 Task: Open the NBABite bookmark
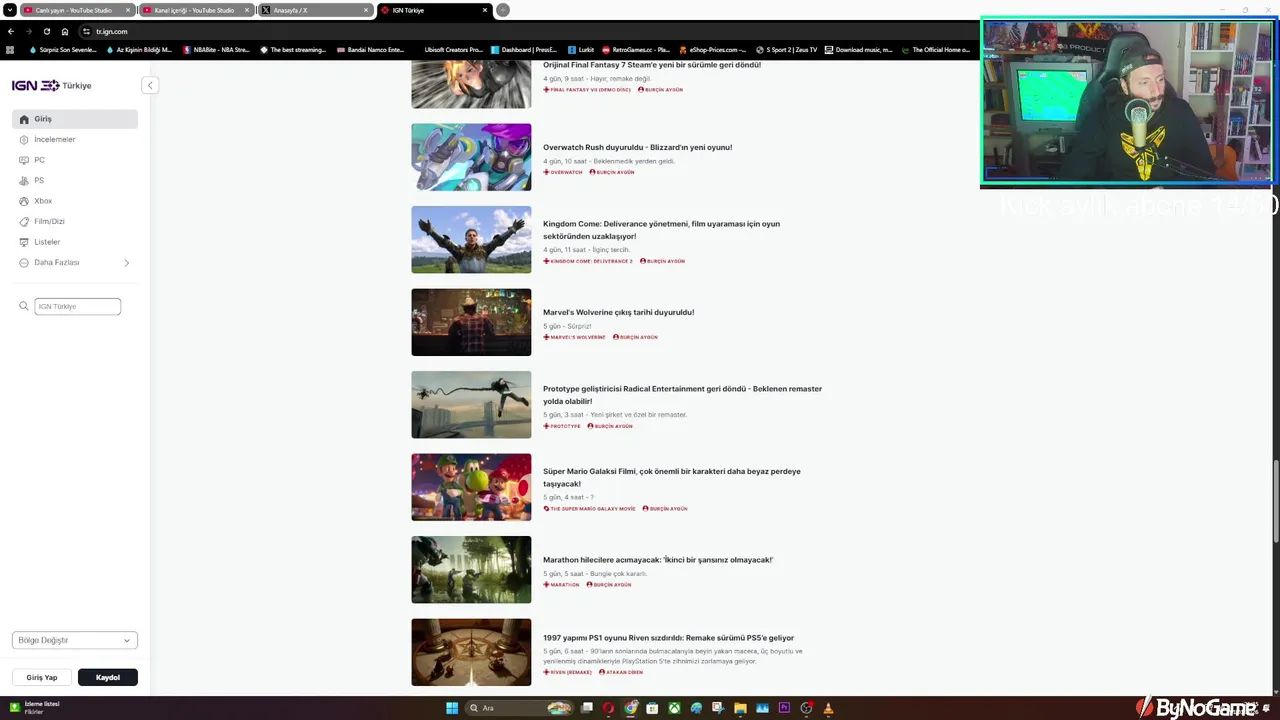pos(216,50)
